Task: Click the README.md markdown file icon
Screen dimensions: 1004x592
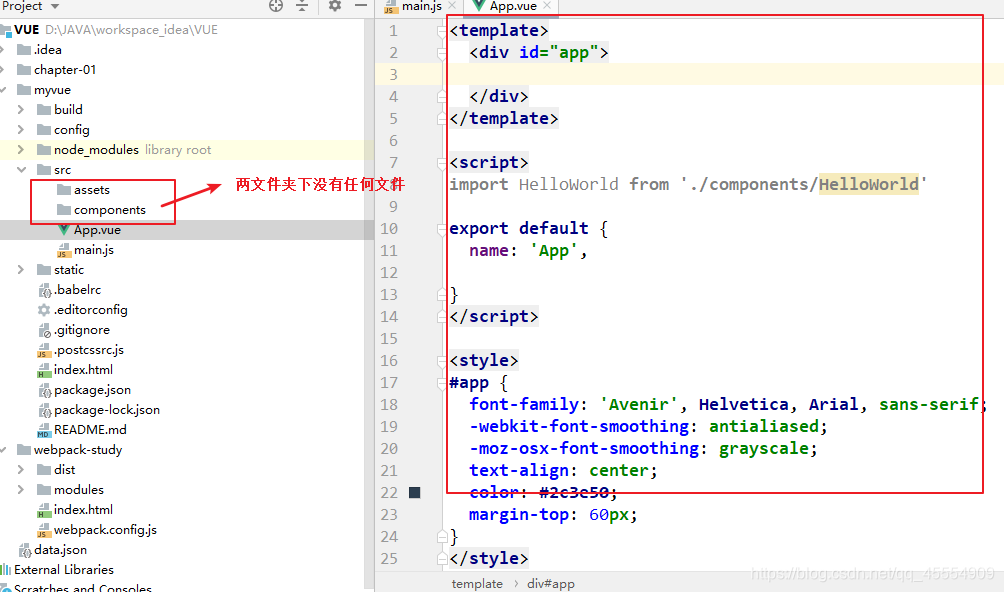Action: pos(44,431)
